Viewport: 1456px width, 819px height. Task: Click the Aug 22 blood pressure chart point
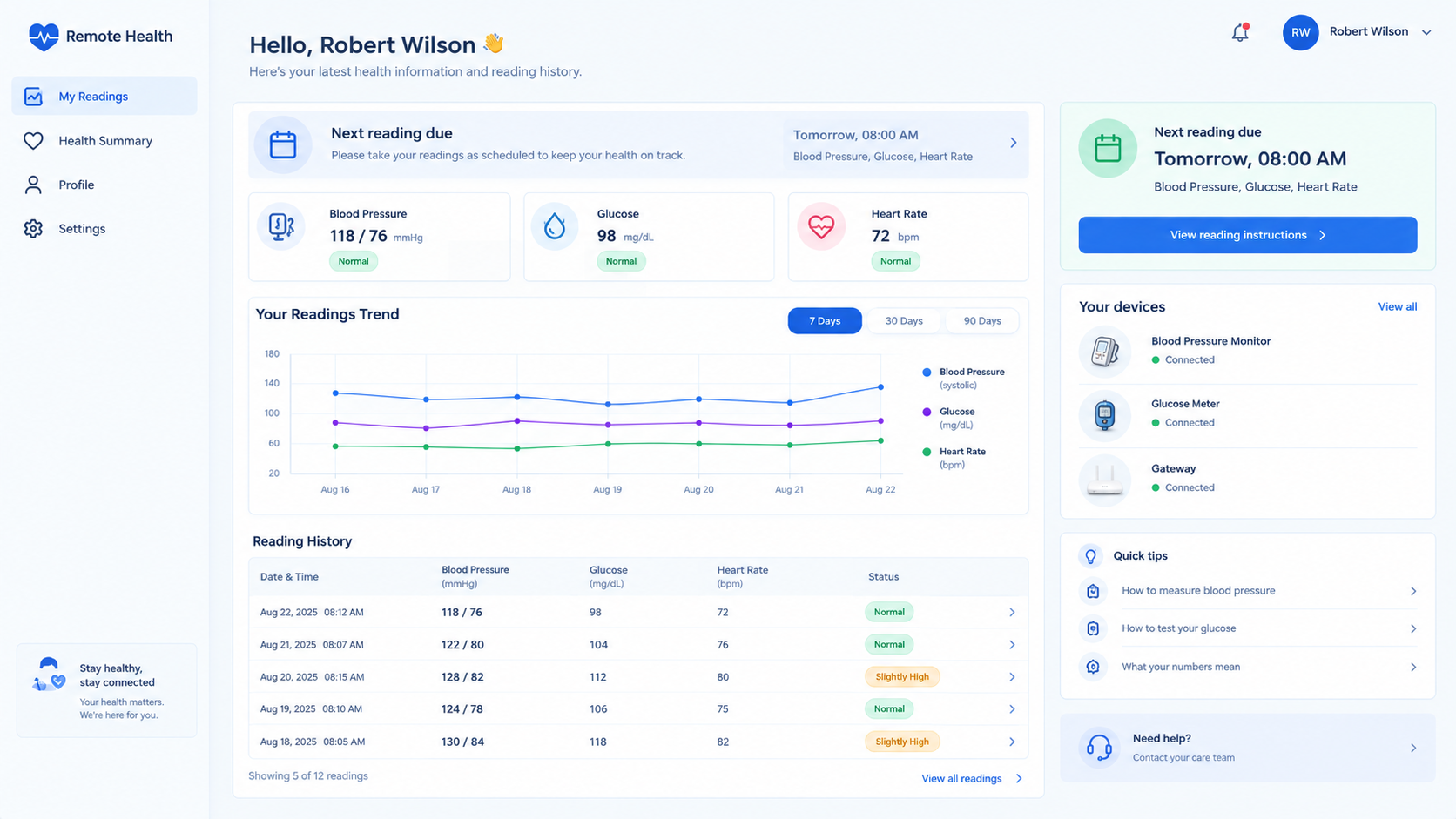point(880,387)
